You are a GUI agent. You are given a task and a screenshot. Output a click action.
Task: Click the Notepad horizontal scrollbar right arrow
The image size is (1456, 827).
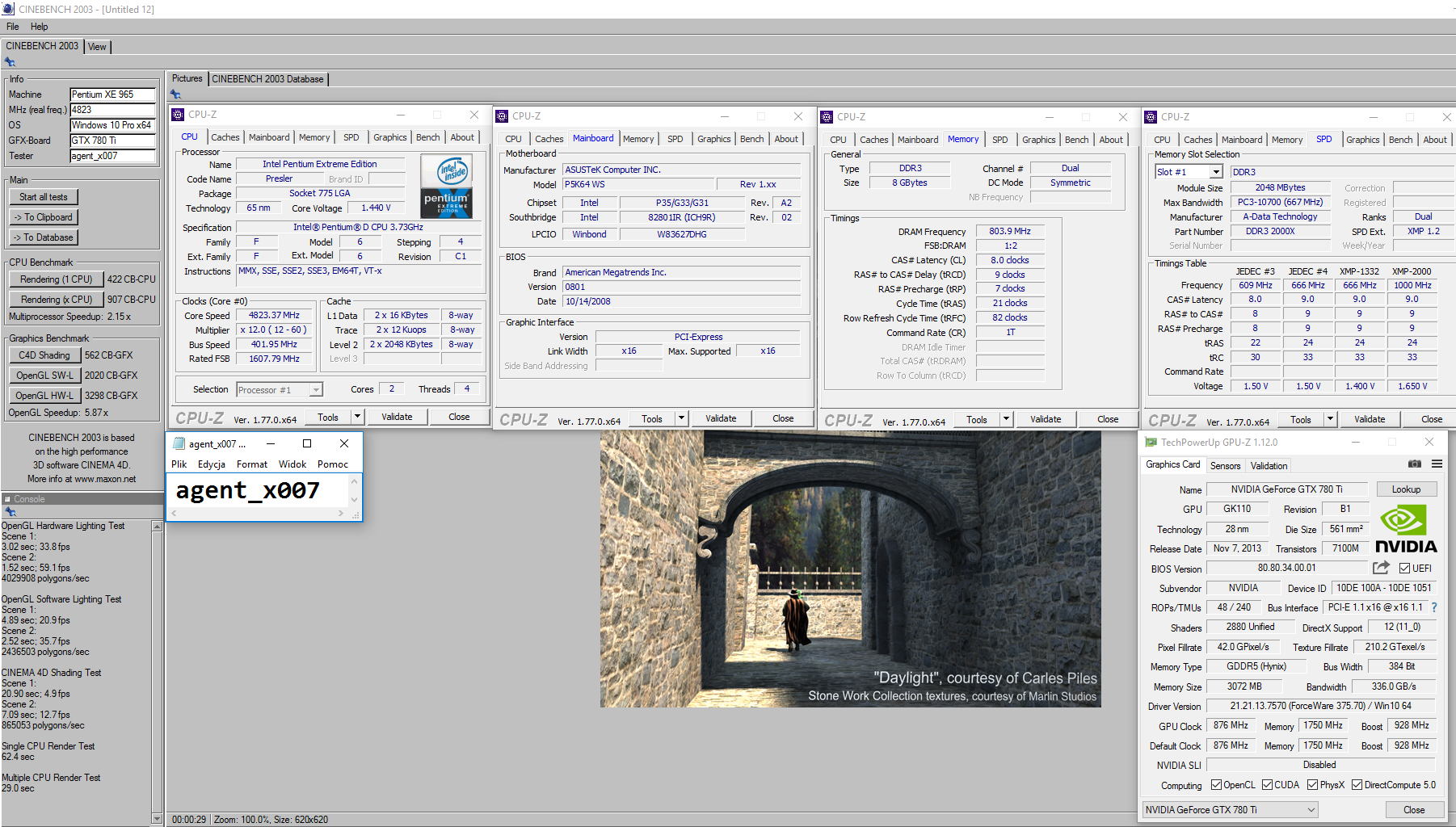pyautogui.click(x=341, y=514)
